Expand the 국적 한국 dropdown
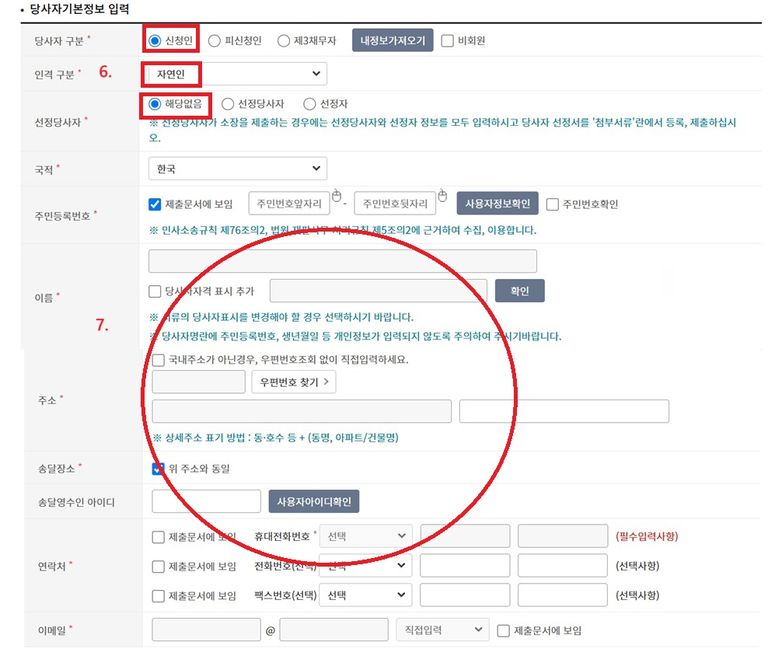 pyautogui.click(x=236, y=169)
